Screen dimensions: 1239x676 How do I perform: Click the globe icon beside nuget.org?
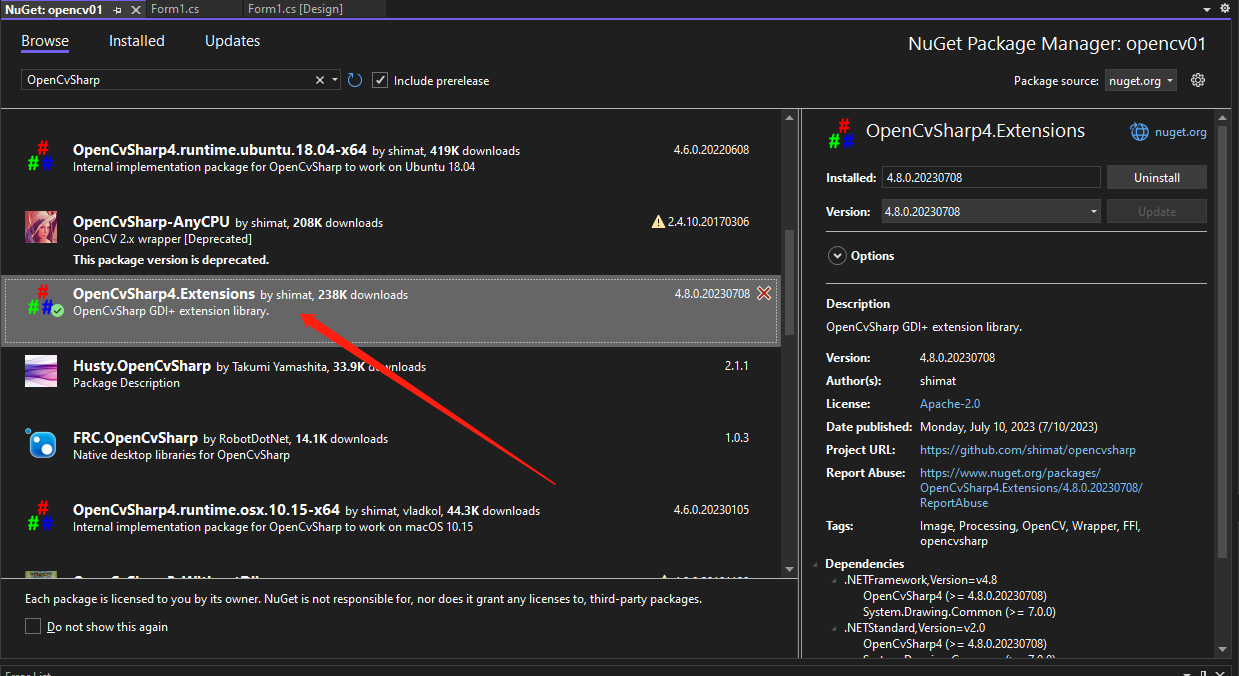pos(1139,131)
